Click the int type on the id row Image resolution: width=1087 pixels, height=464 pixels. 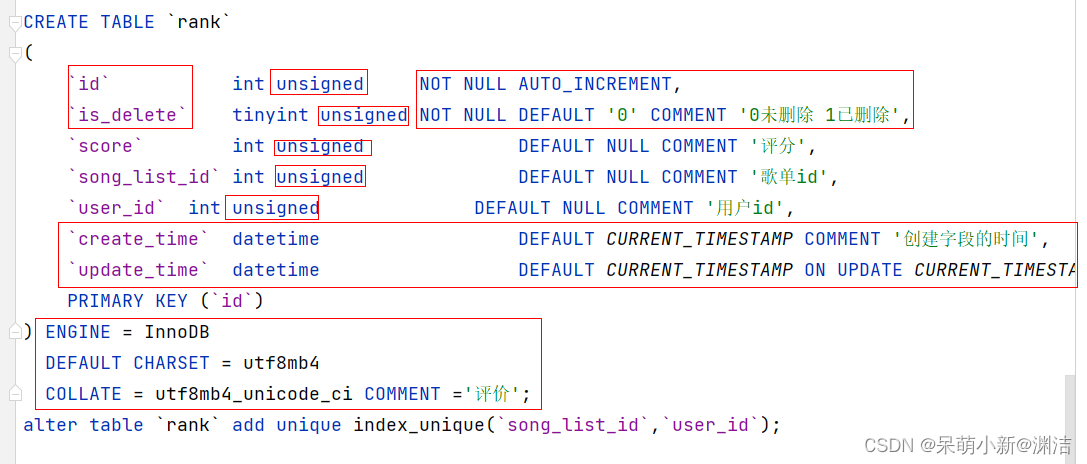point(248,85)
